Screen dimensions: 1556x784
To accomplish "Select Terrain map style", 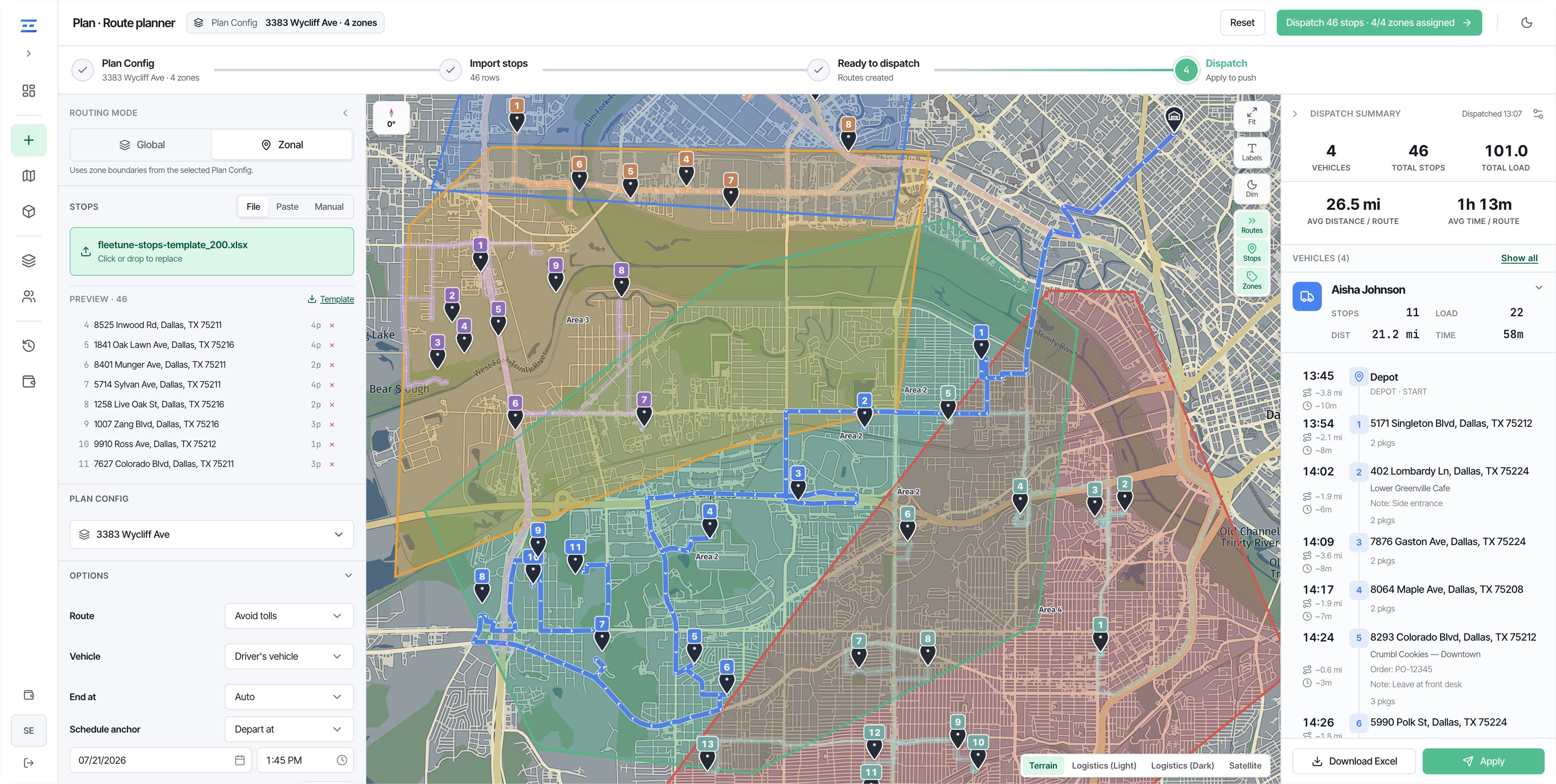I will click(x=1043, y=765).
